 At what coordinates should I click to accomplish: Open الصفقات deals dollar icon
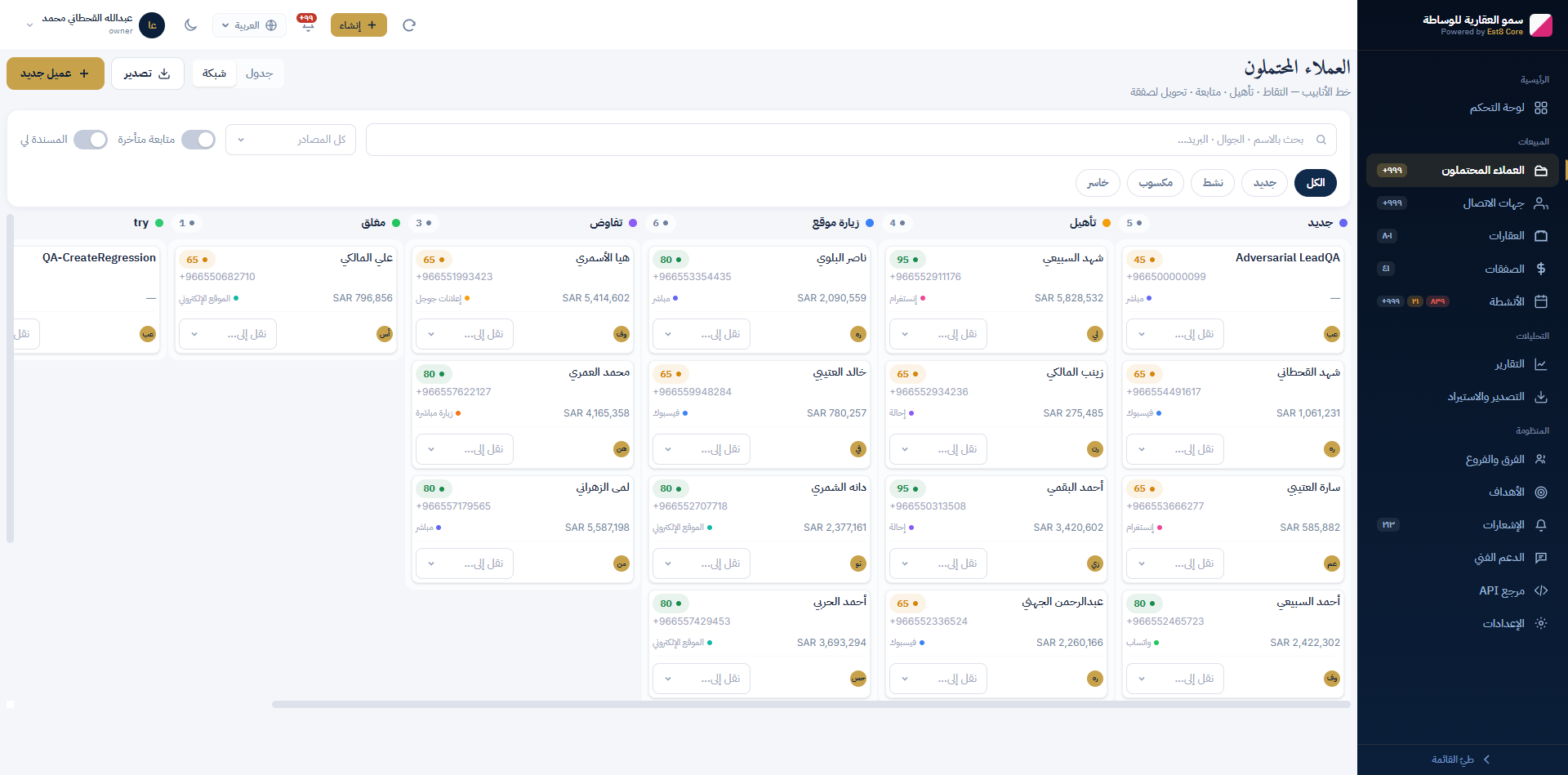click(1541, 269)
